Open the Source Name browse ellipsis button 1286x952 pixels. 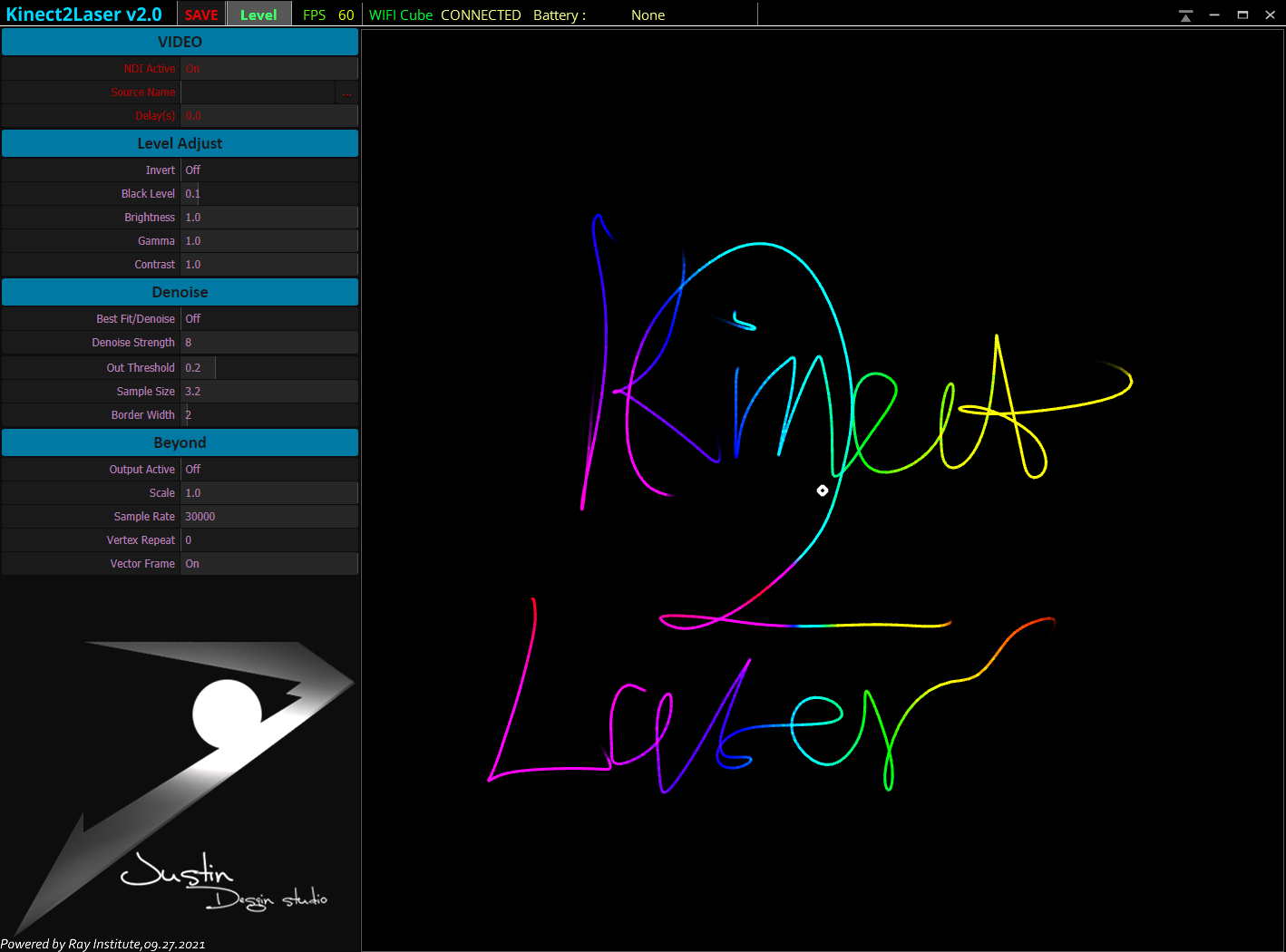346,92
